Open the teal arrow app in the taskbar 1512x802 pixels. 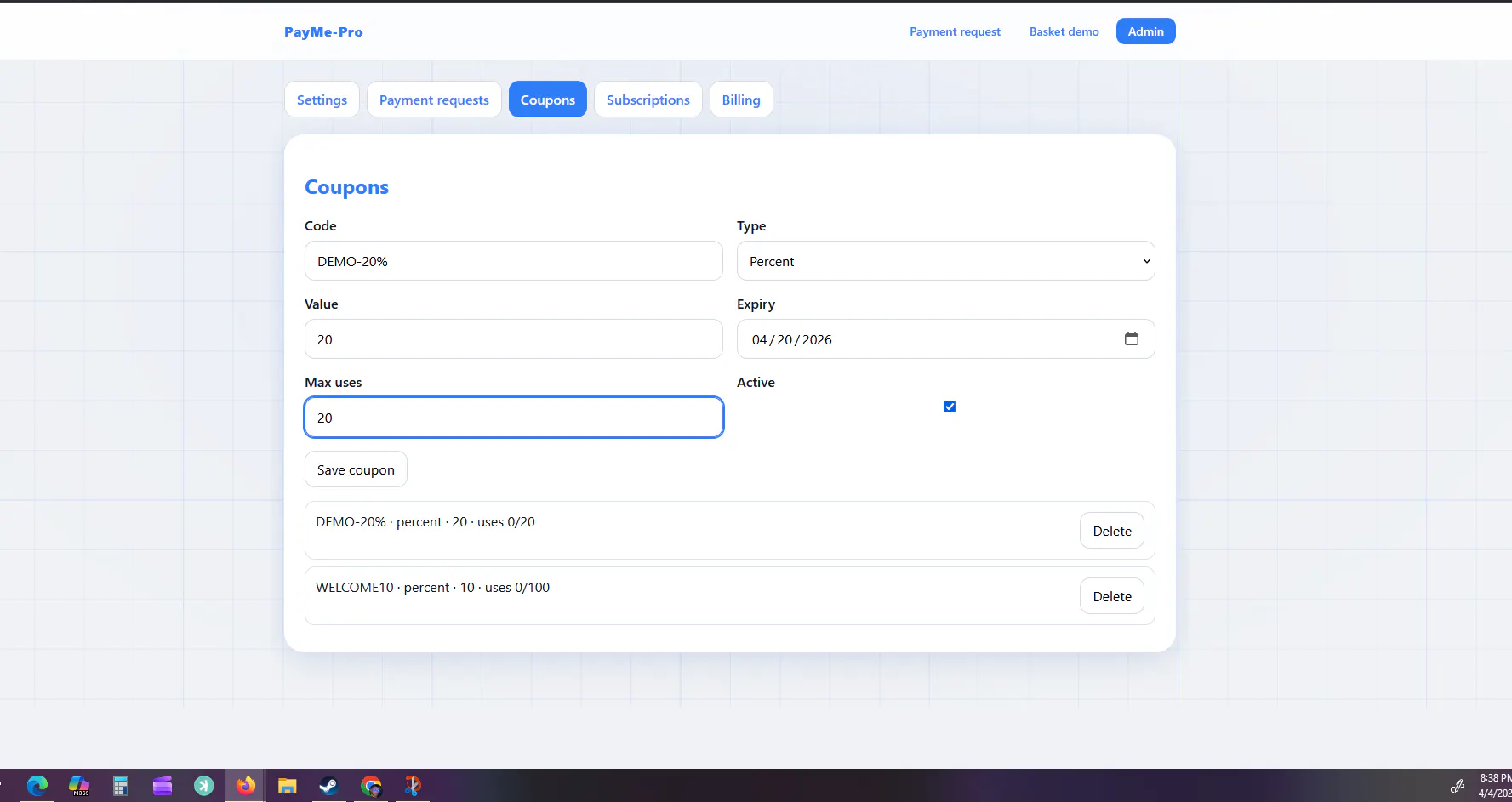(204, 786)
